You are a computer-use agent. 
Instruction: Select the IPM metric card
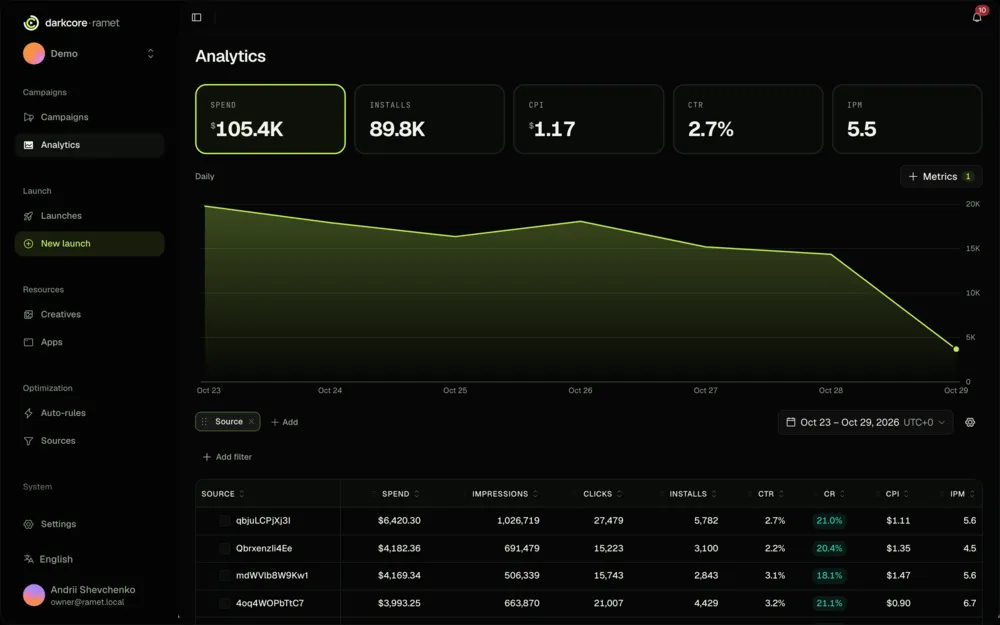[907, 119]
